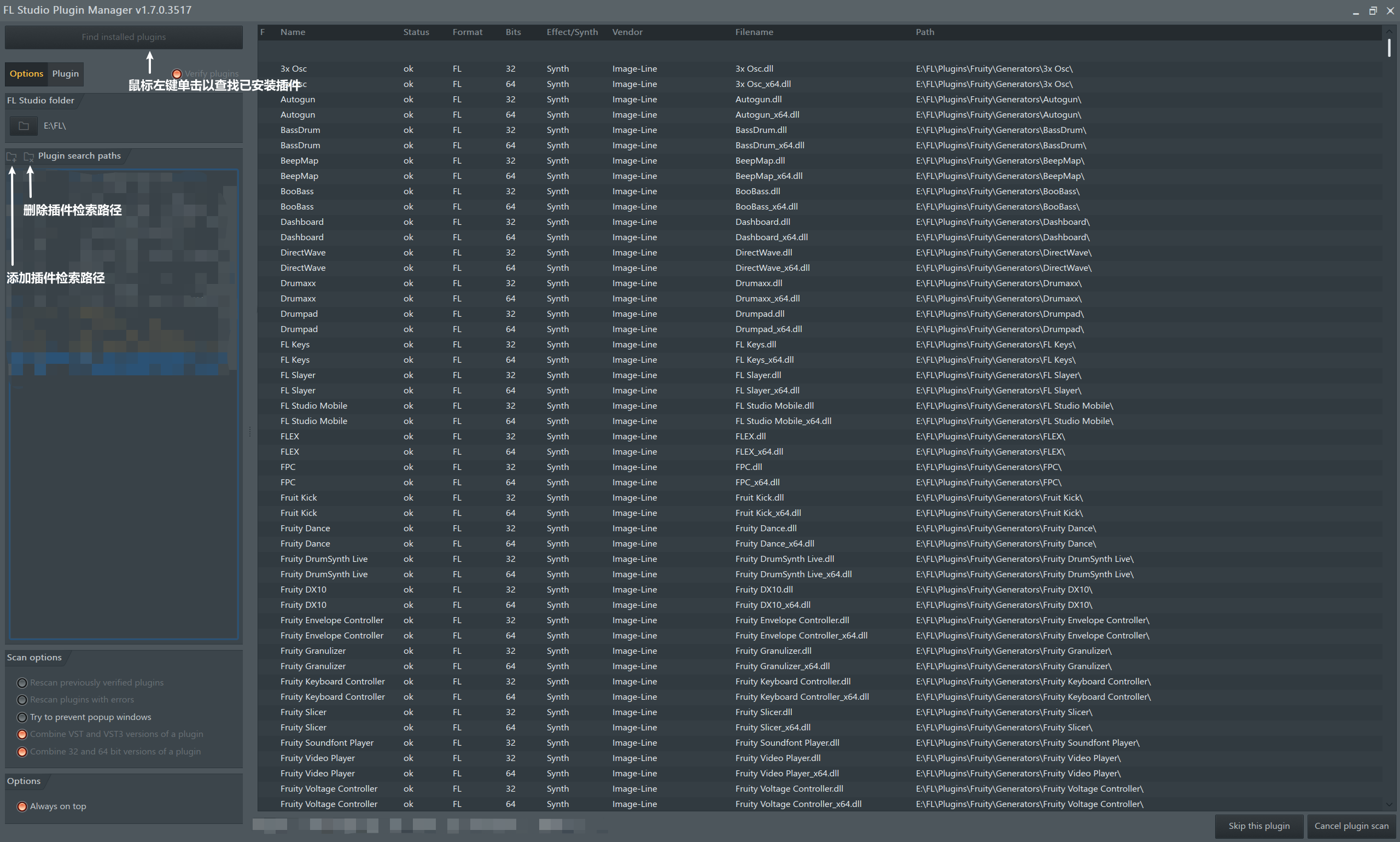The width and height of the screenshot is (1400, 842).
Task: Click the E:\FL\ folder path field
Action: 55,126
